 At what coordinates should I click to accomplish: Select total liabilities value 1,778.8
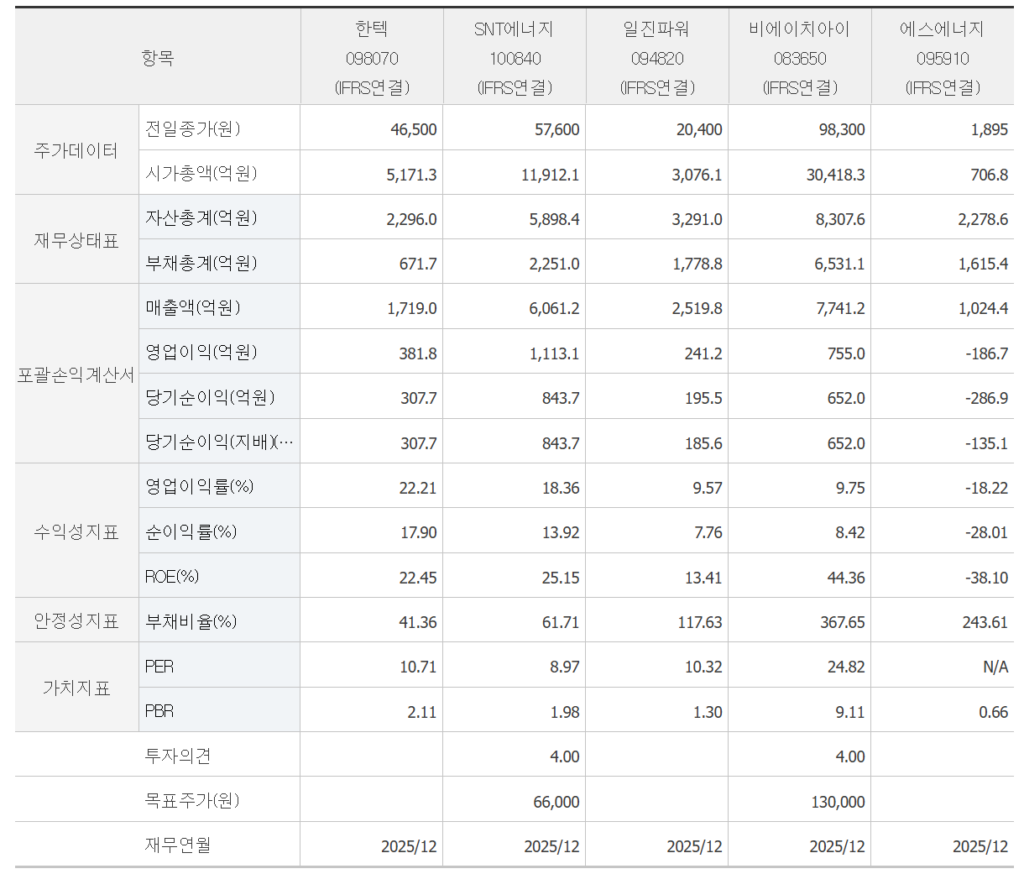click(x=697, y=264)
